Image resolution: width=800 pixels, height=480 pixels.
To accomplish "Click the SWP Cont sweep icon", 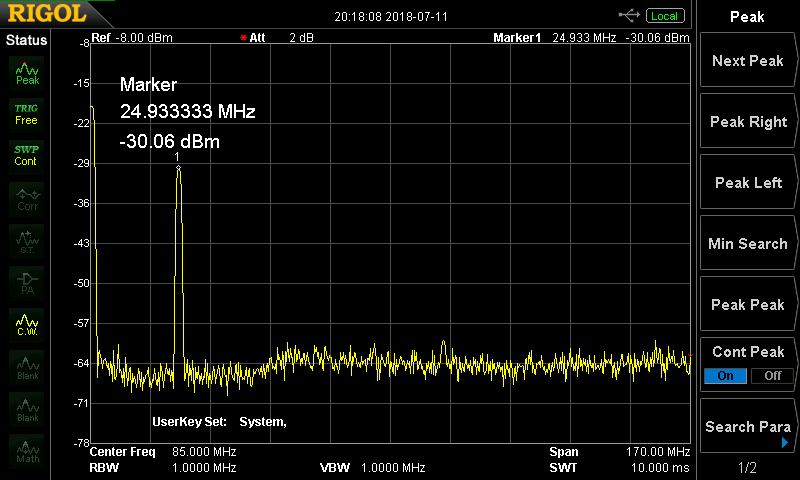I will tap(26, 156).
